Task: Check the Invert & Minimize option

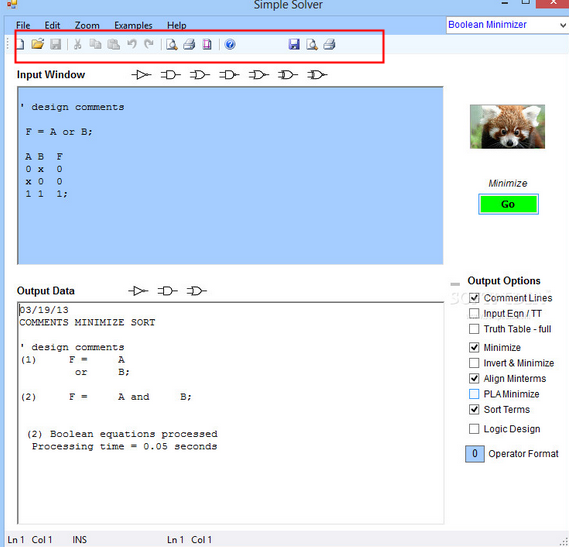Action: click(474, 363)
